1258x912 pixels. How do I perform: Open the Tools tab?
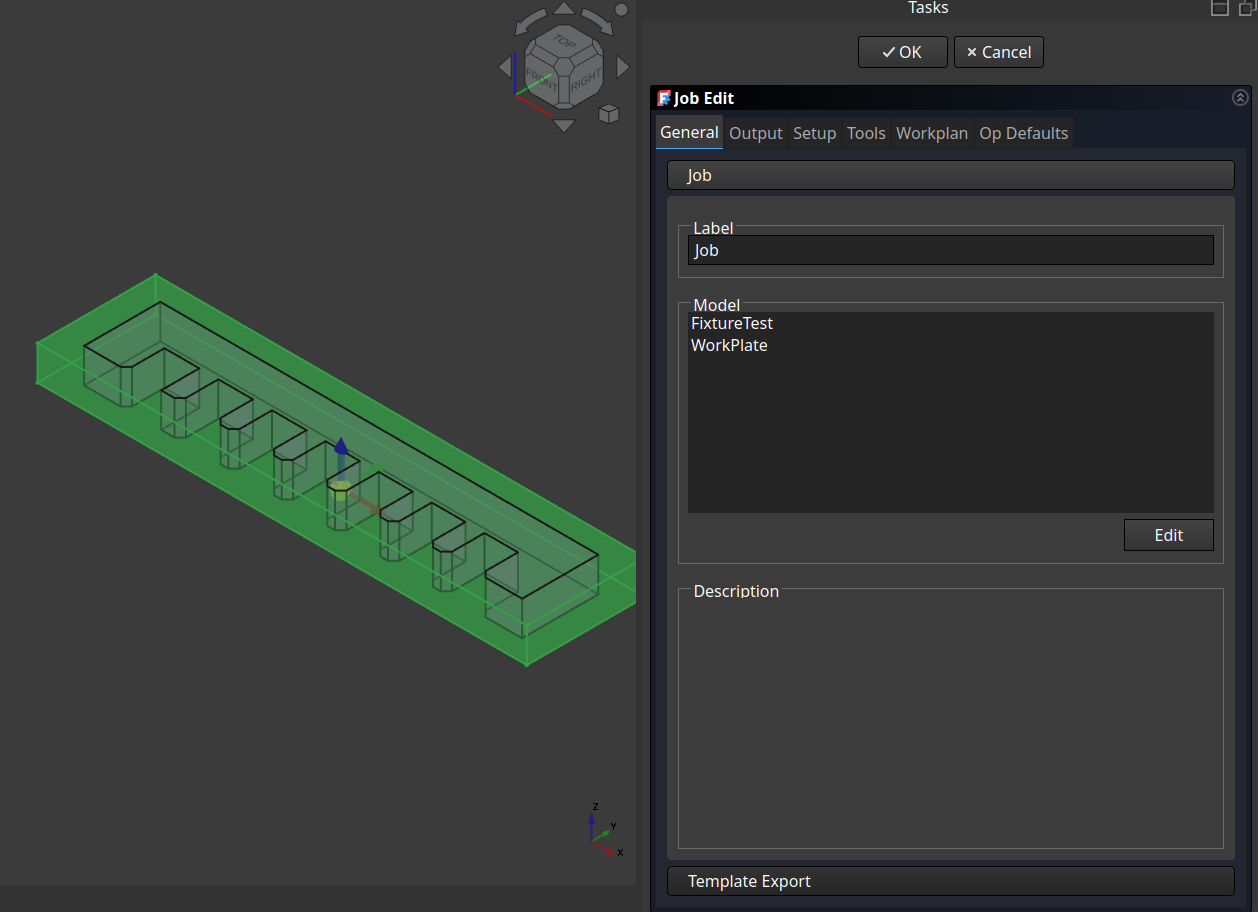[x=866, y=133]
